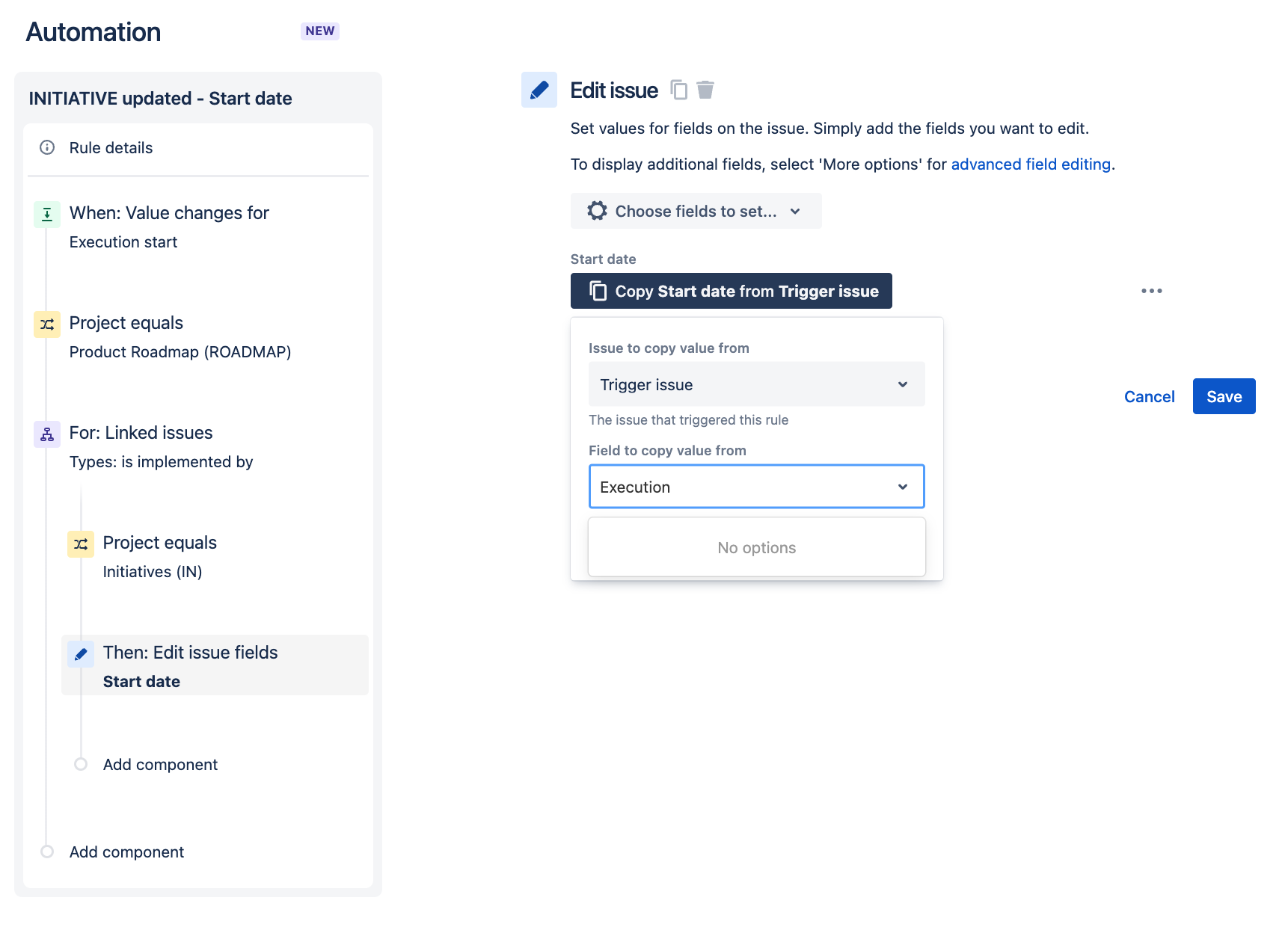This screenshot has height=933, width=1288.
Task: Open the Trigger issue dropdown
Action: (x=756, y=384)
